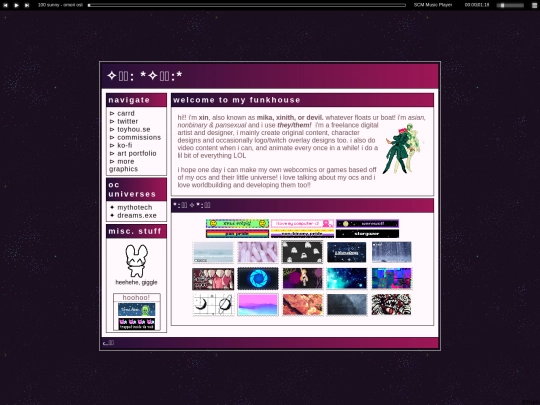Image resolution: width=540 pixels, height=405 pixels.
Task: Click the 'misc. stuff' section heading
Action: tap(135, 231)
